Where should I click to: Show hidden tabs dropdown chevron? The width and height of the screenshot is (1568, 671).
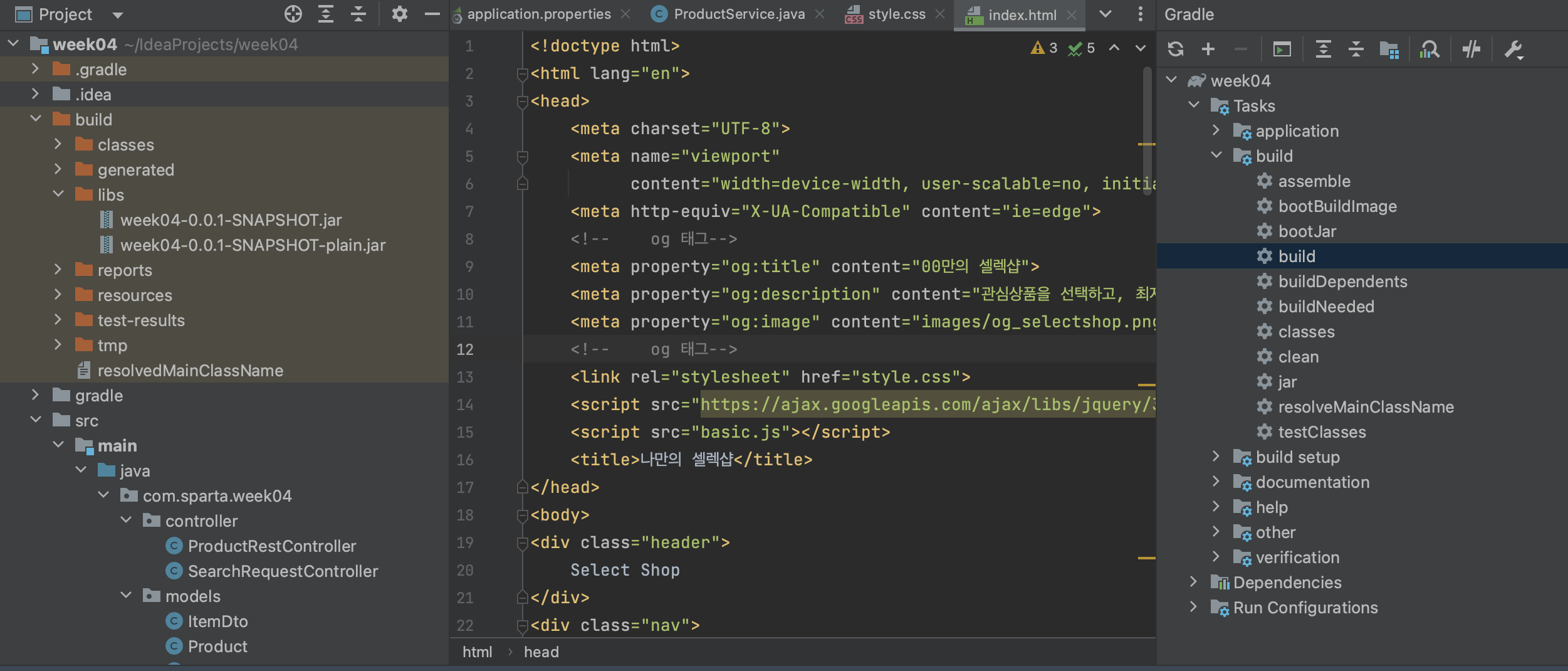point(1105,14)
